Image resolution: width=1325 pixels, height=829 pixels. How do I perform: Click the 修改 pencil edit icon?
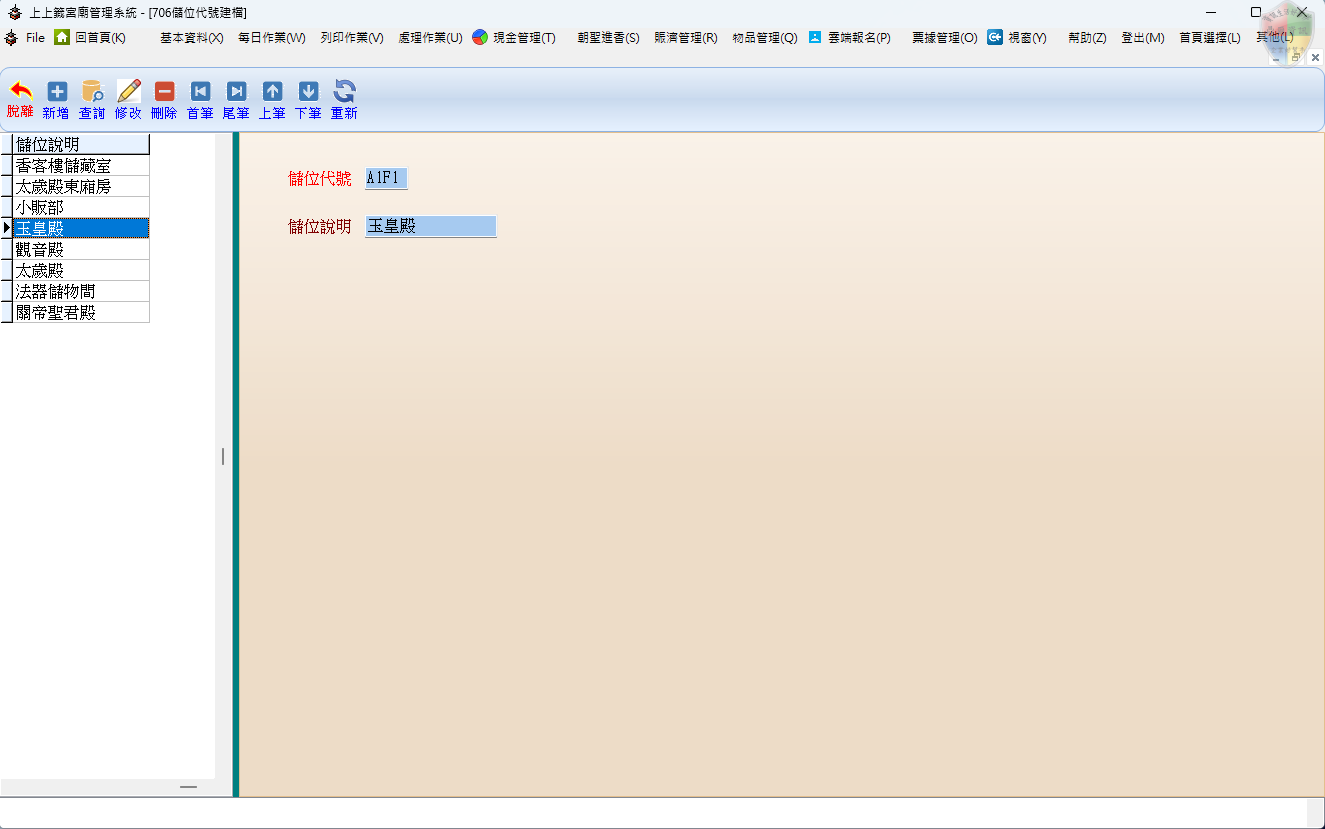tap(129, 92)
